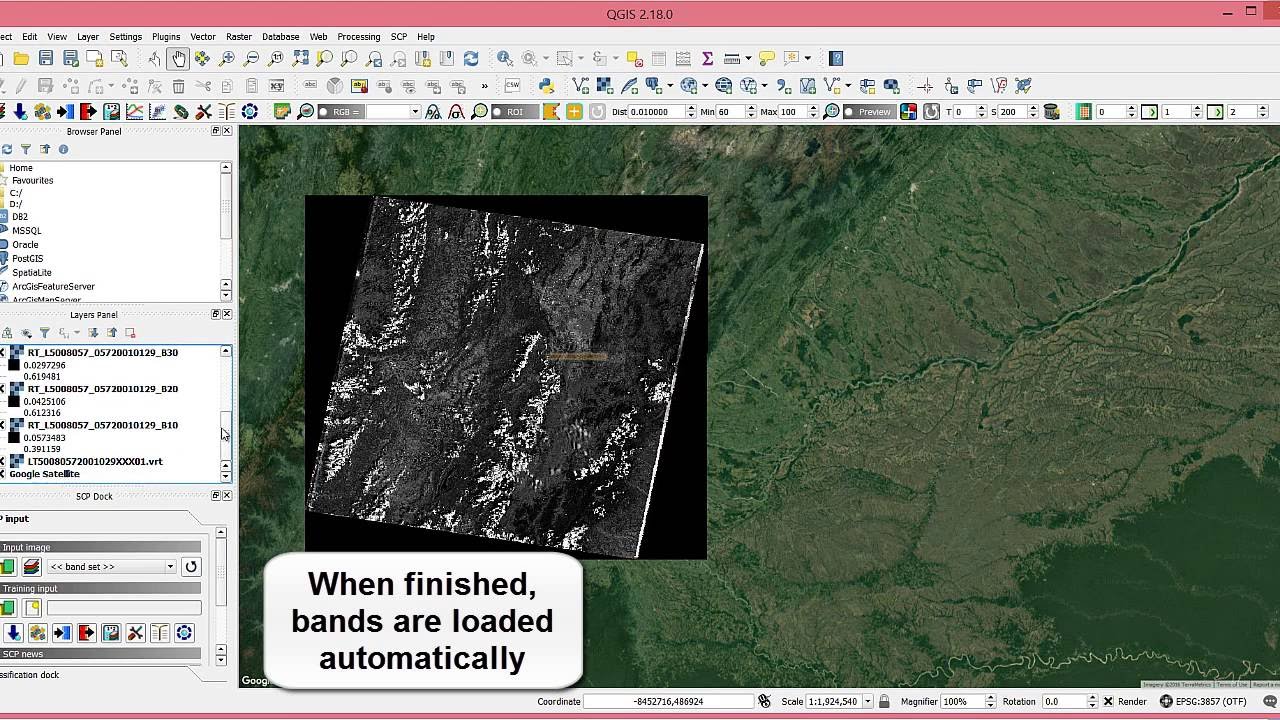
Task: Click the filter icon in Browser Panel
Action: tap(26, 149)
